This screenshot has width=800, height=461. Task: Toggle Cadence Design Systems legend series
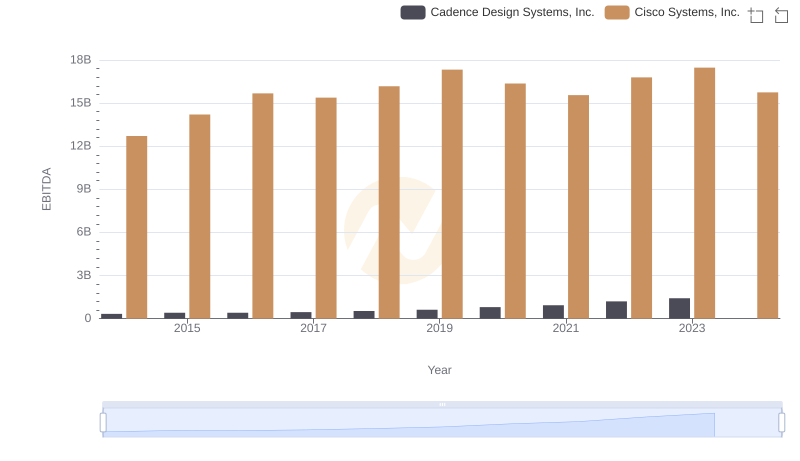click(497, 12)
